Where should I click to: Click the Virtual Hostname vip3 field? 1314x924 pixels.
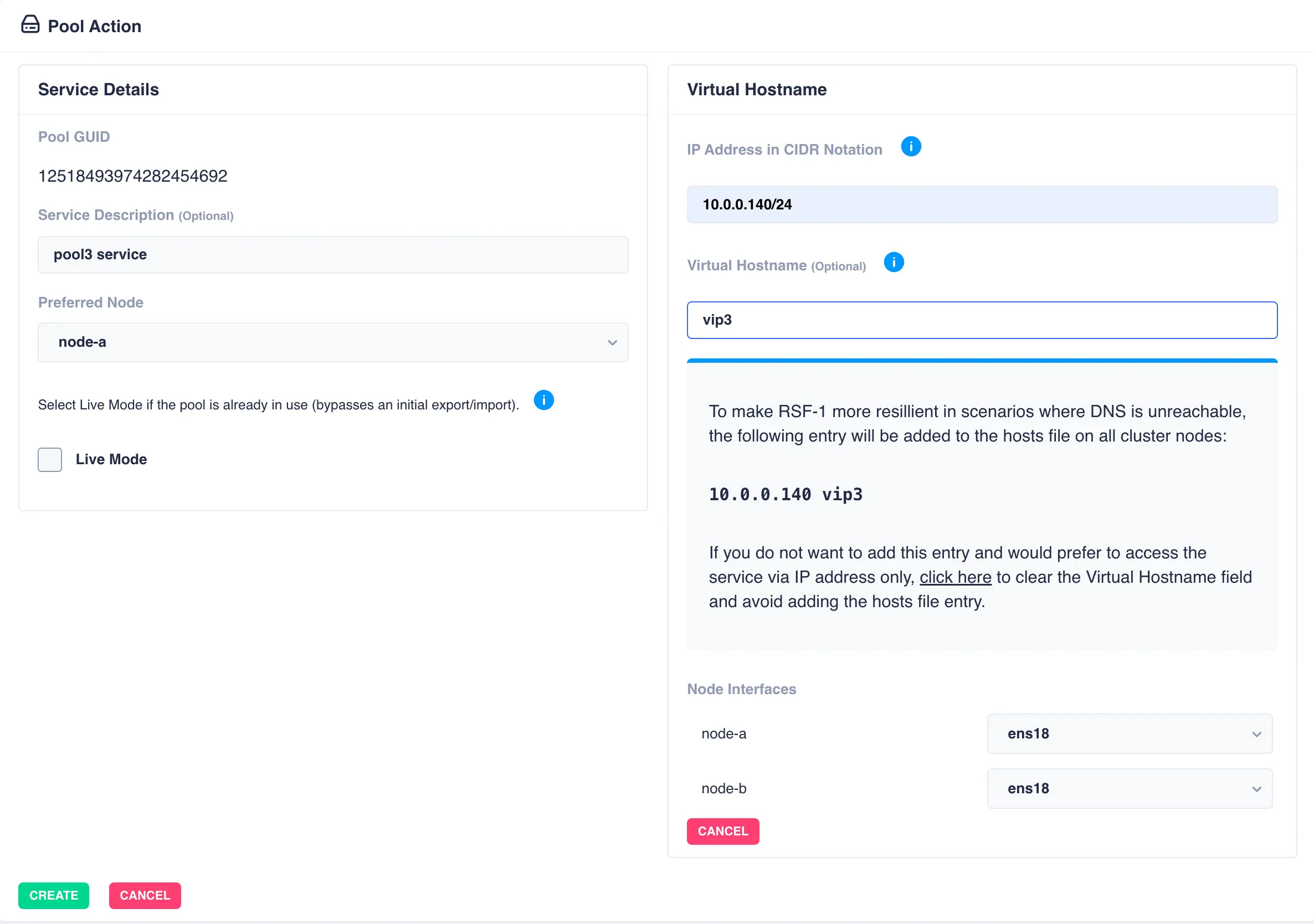coord(982,320)
